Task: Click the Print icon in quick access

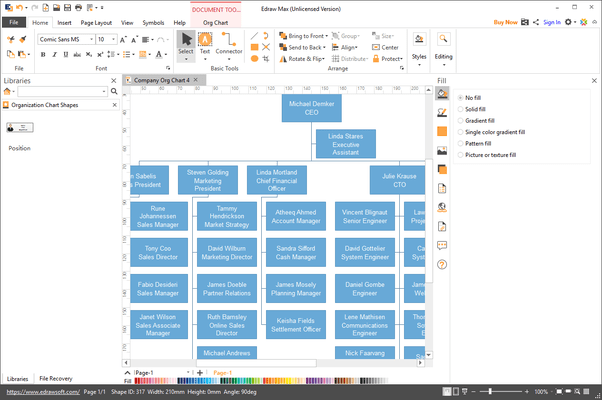Action: [78, 7]
